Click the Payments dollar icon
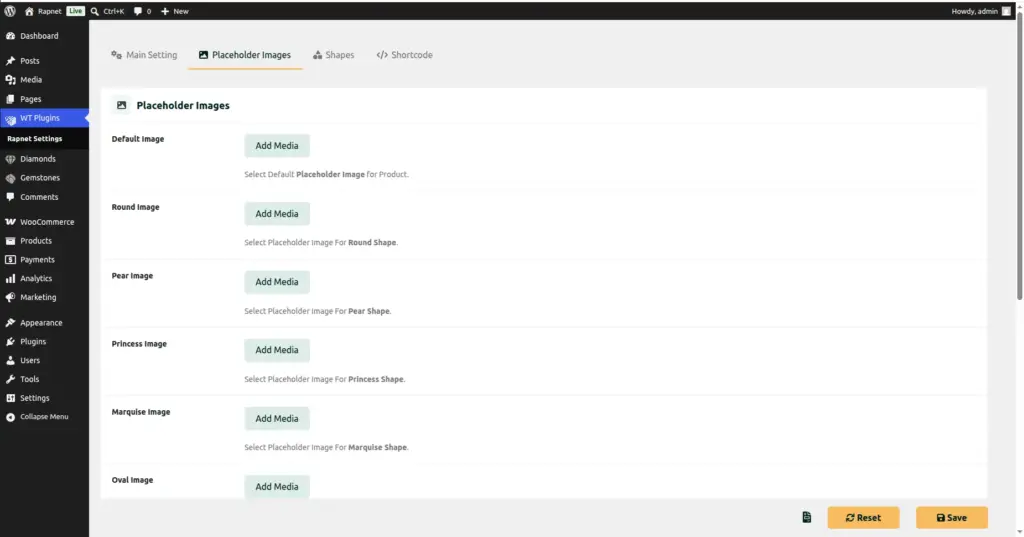Screen dimensions: 1024x537 (x=10, y=260)
